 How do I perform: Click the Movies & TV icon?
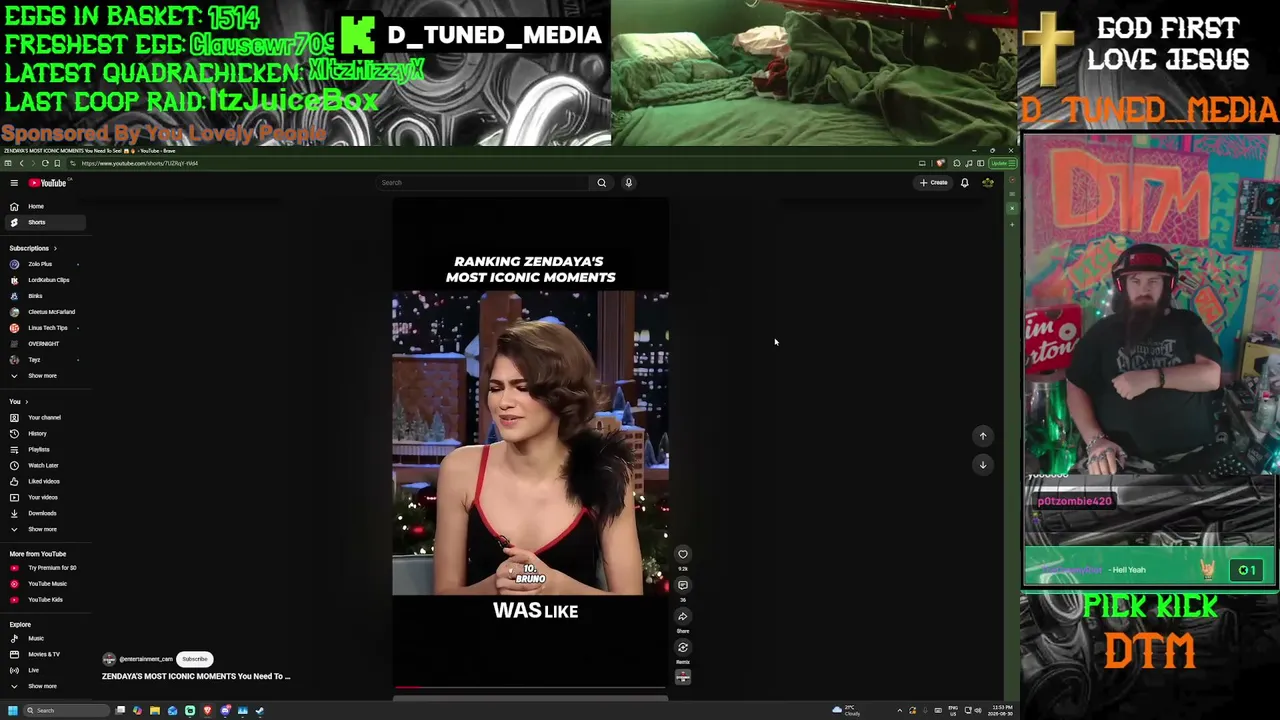(14, 654)
